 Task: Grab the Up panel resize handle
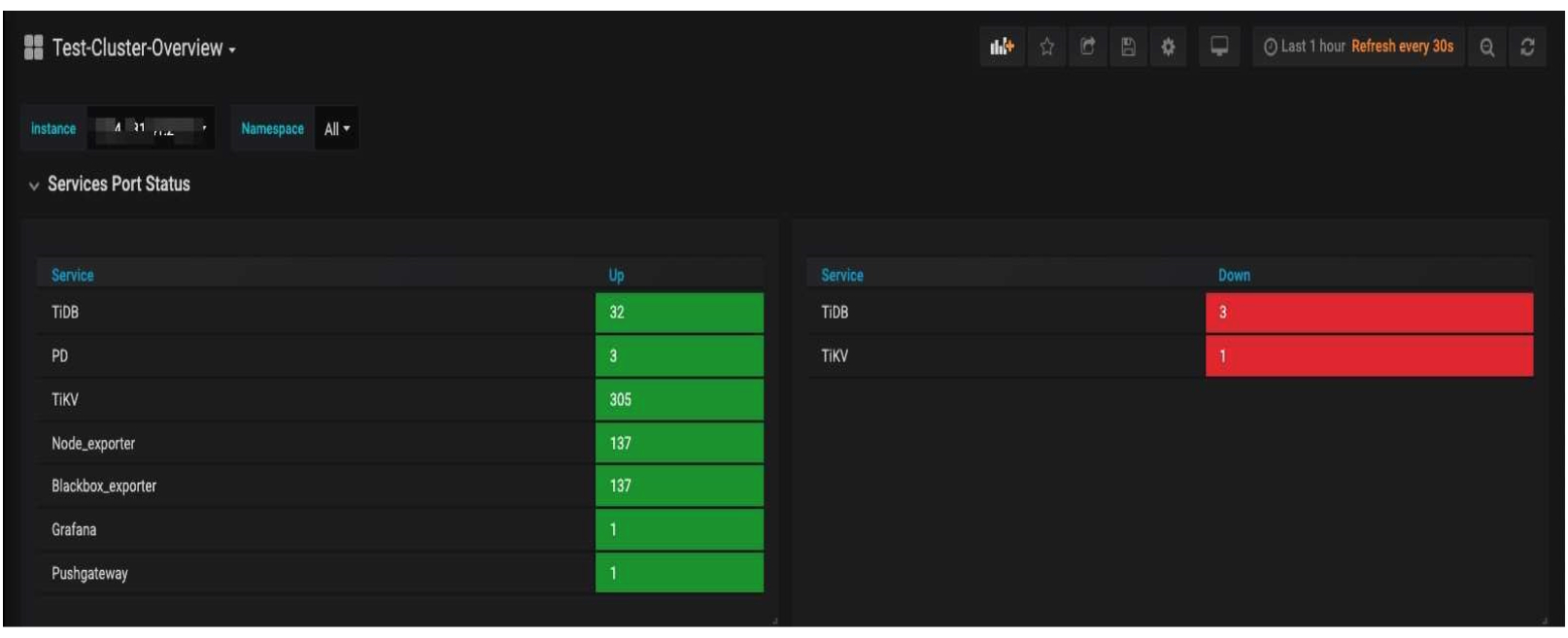pyautogui.click(x=774, y=620)
